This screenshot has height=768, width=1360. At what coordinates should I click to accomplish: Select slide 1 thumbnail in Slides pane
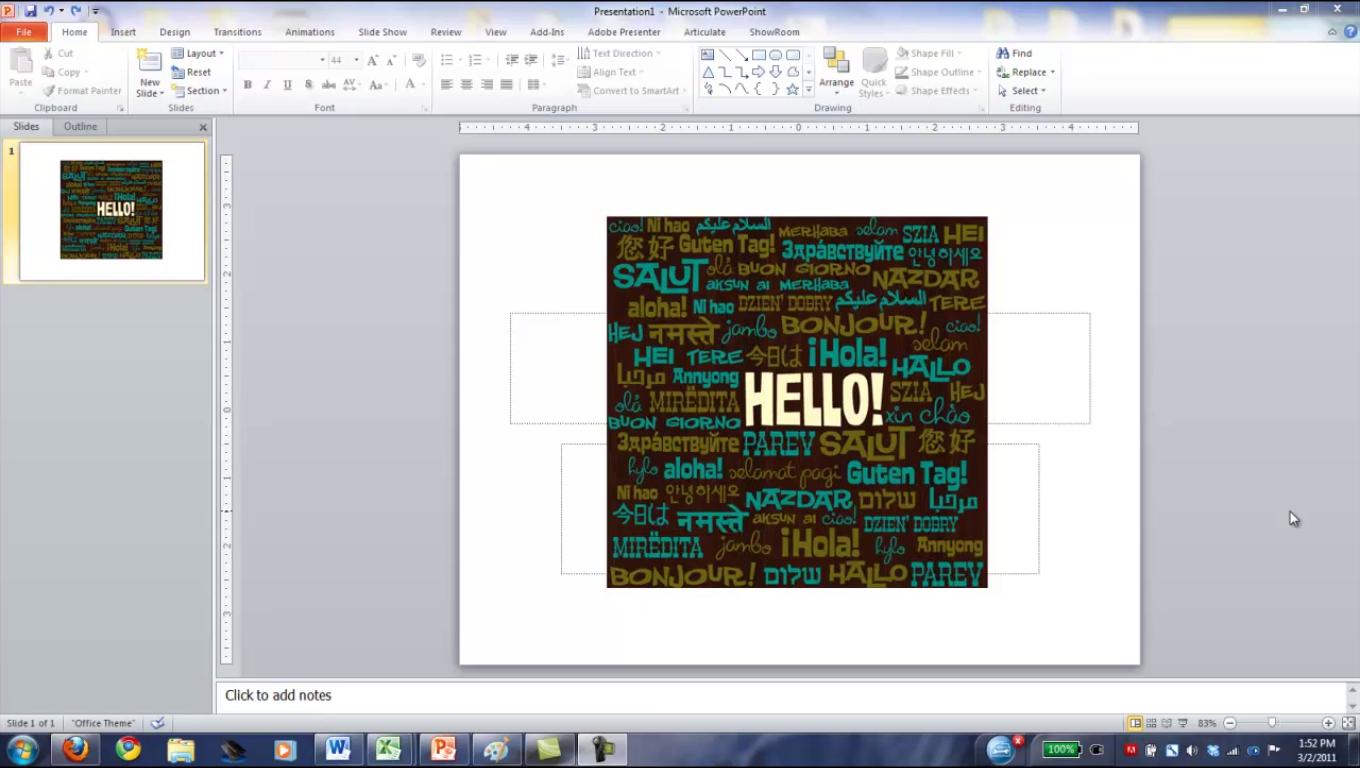[112, 211]
